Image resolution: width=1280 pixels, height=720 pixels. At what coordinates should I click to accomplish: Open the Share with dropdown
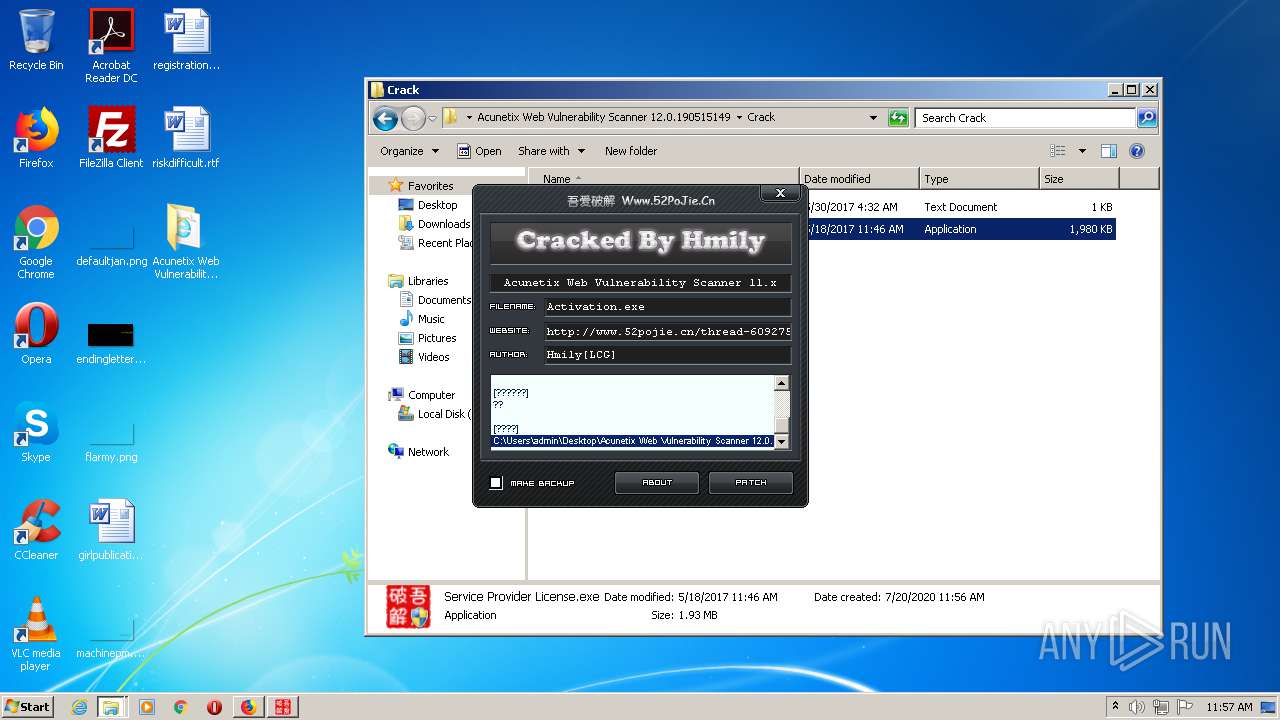550,151
